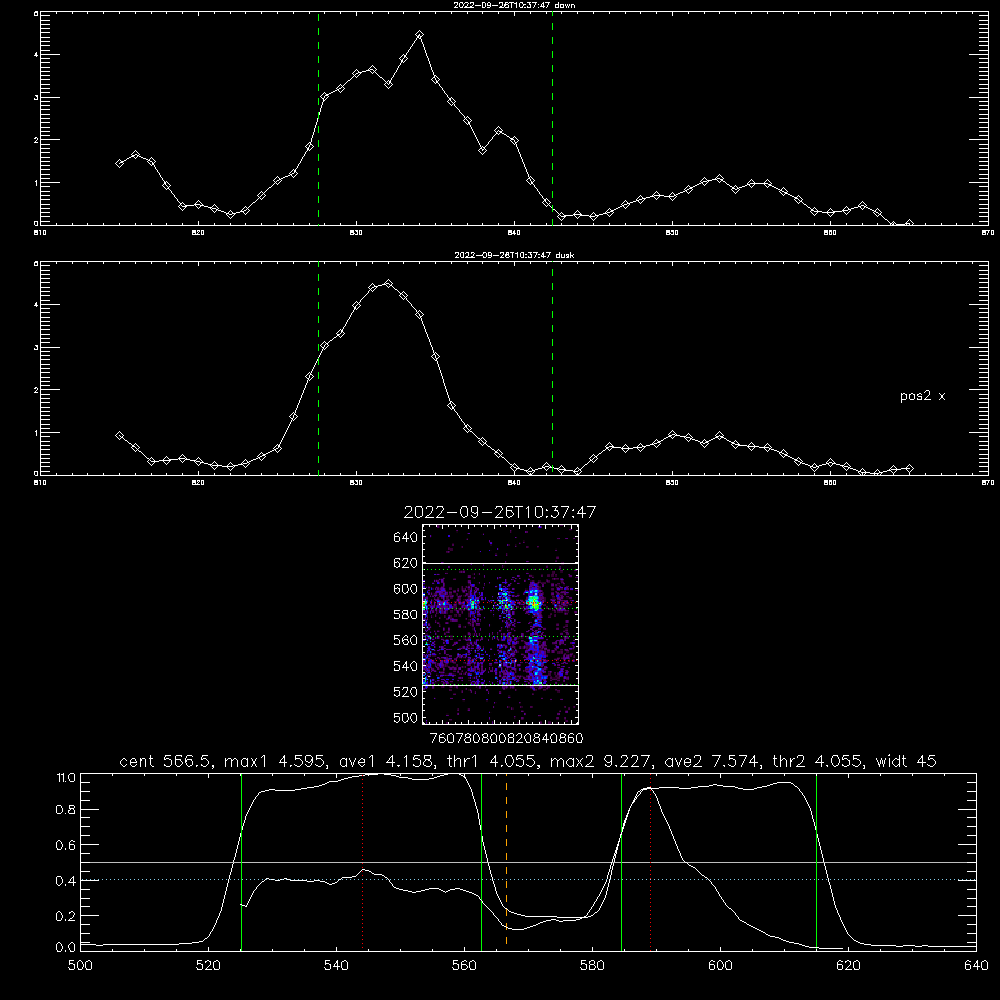Click the solid green line near 585
Viewport: 1000px width, 1000px height.
coord(621,861)
